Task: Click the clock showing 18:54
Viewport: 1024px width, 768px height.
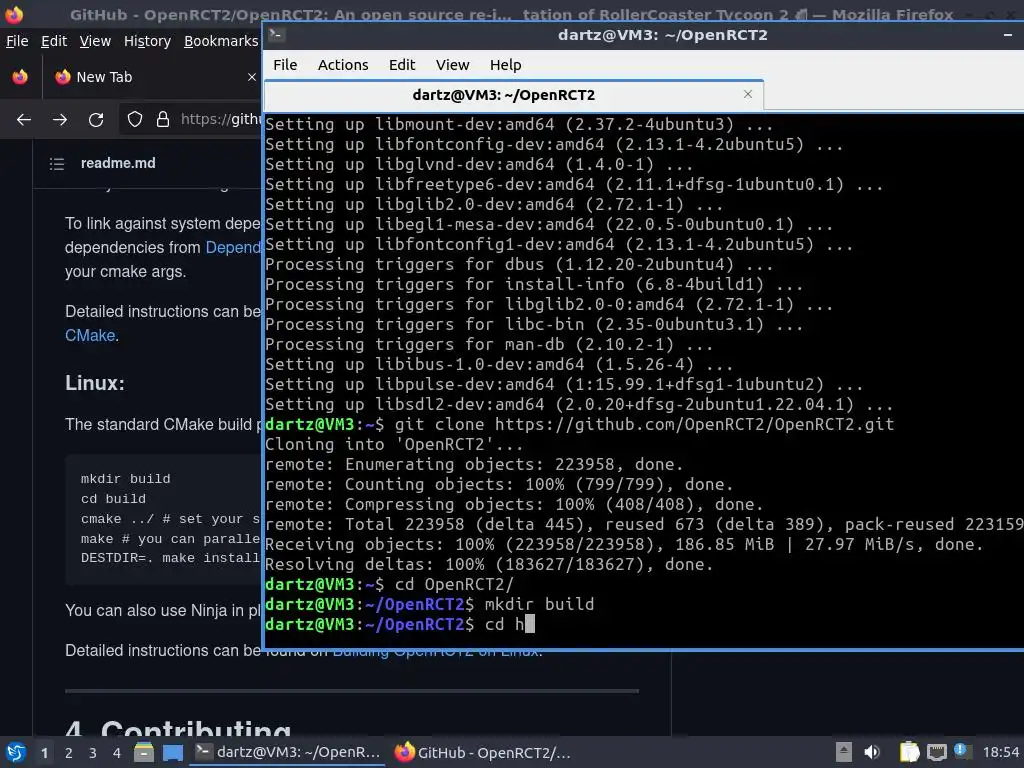Action: point(1000,752)
